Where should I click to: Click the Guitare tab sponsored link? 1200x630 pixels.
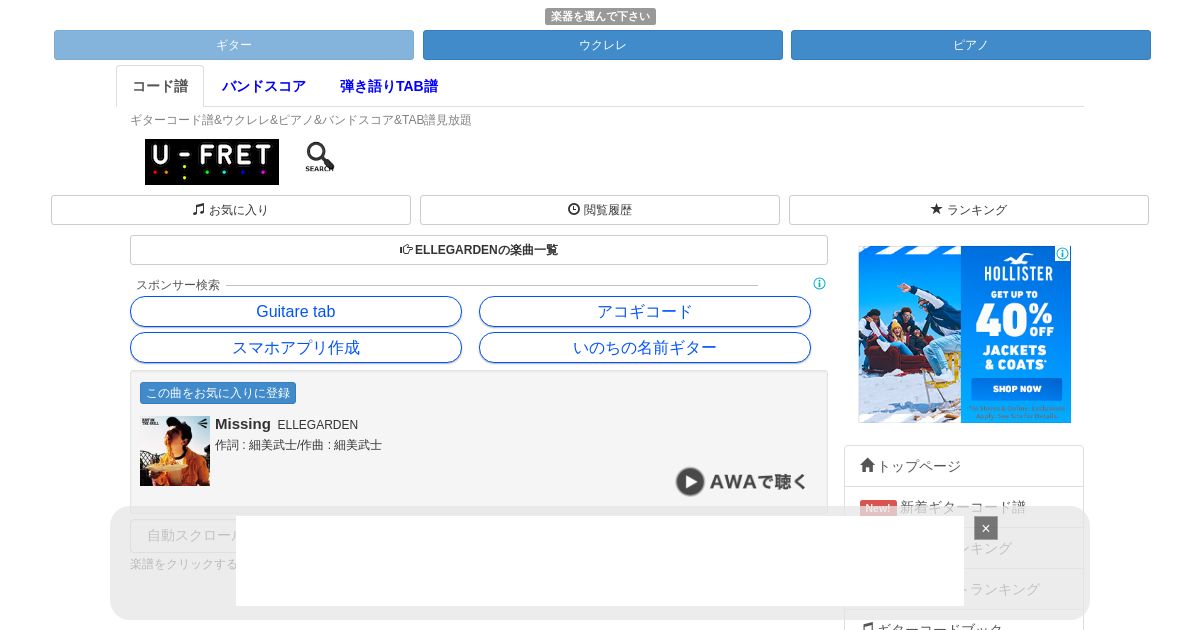click(296, 312)
